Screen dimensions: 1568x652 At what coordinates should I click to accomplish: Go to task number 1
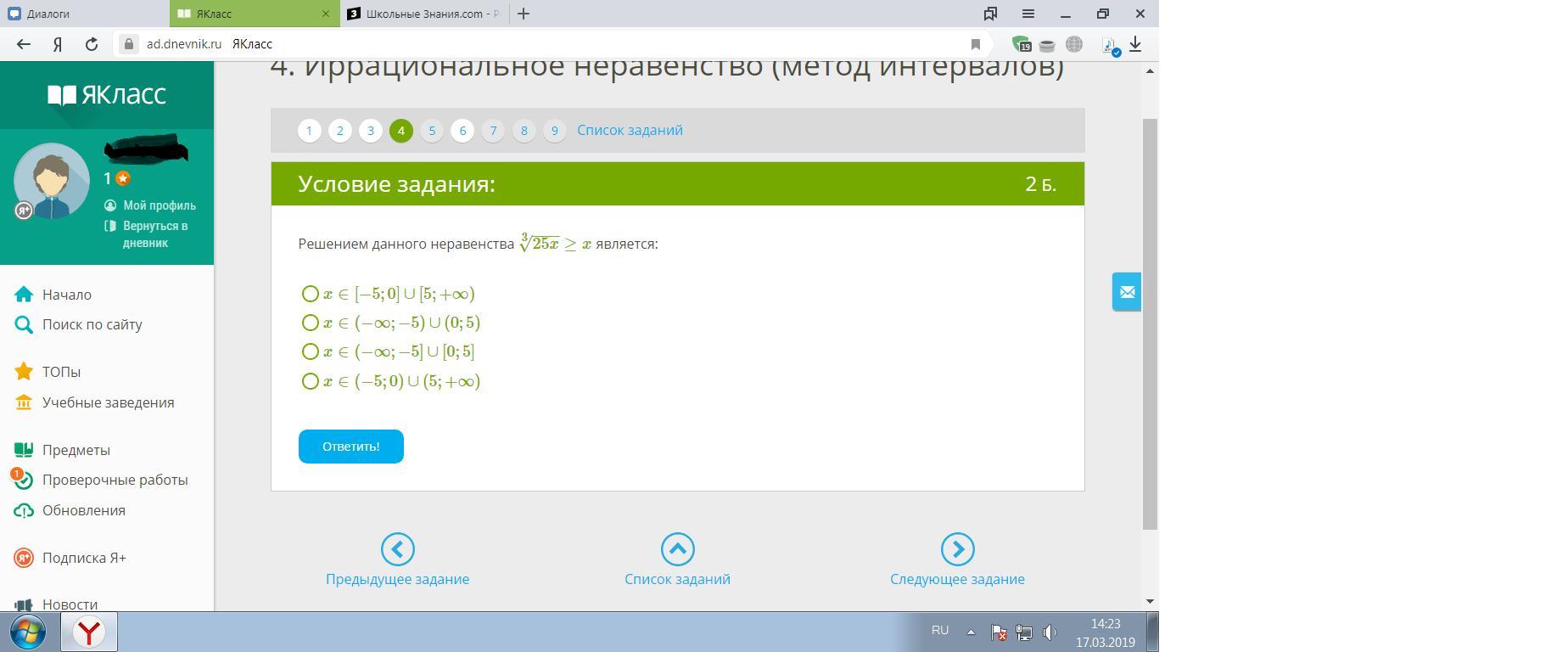[310, 131]
